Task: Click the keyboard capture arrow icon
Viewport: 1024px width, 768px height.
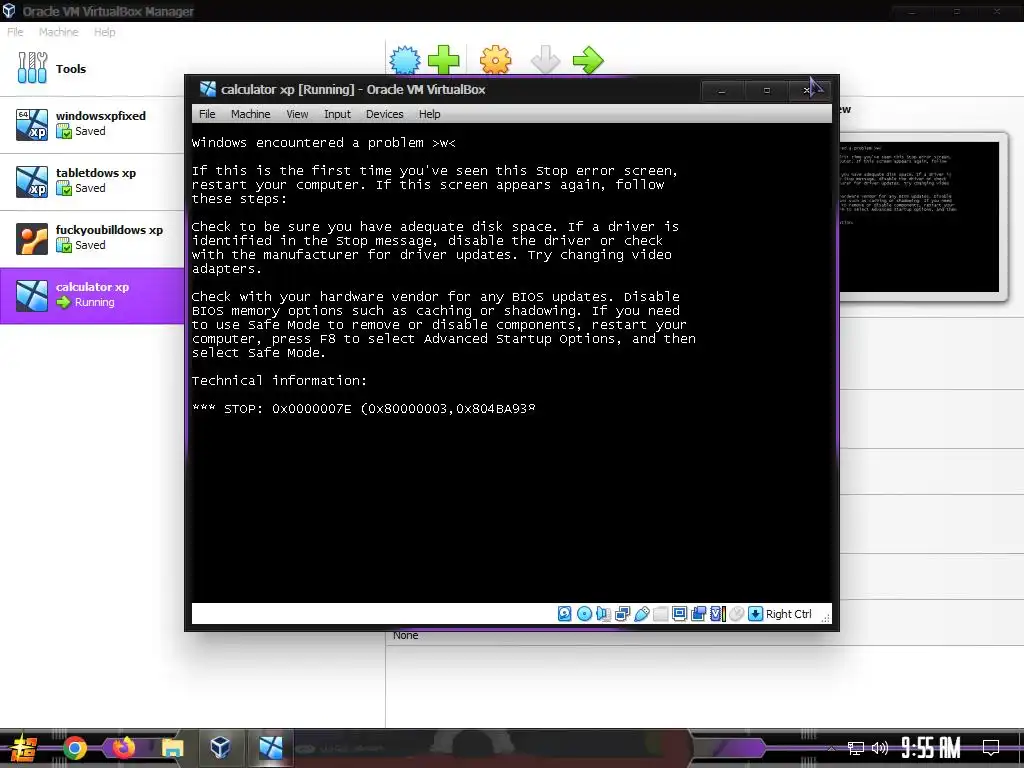Action: point(755,614)
